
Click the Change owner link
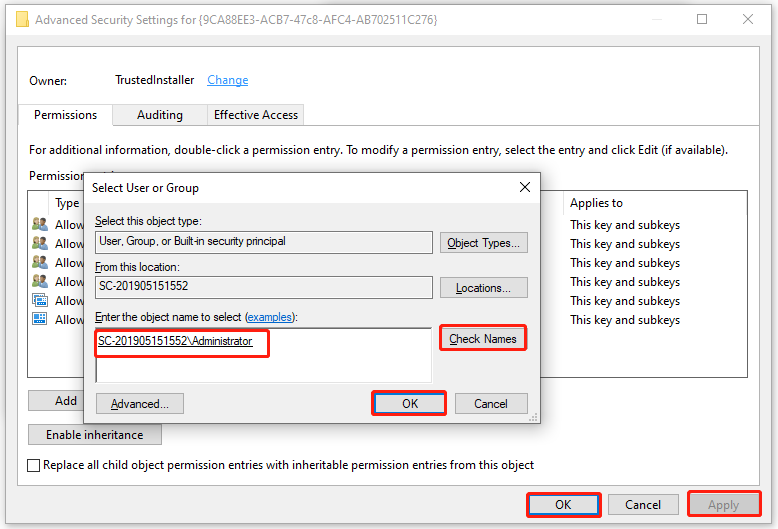pos(228,80)
